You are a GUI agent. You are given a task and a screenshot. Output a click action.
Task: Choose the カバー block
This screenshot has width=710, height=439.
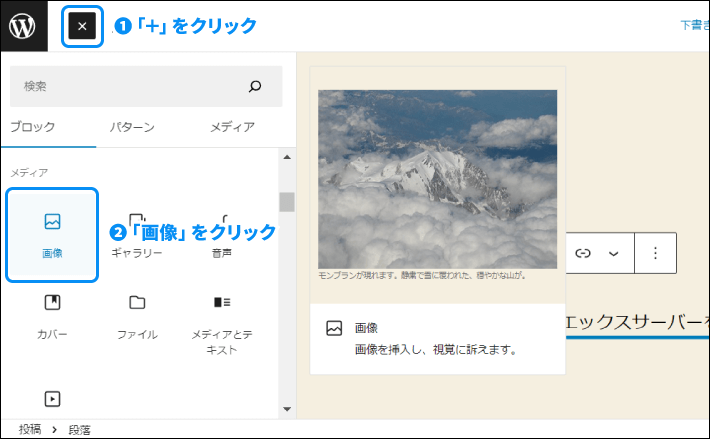pyautogui.click(x=52, y=315)
